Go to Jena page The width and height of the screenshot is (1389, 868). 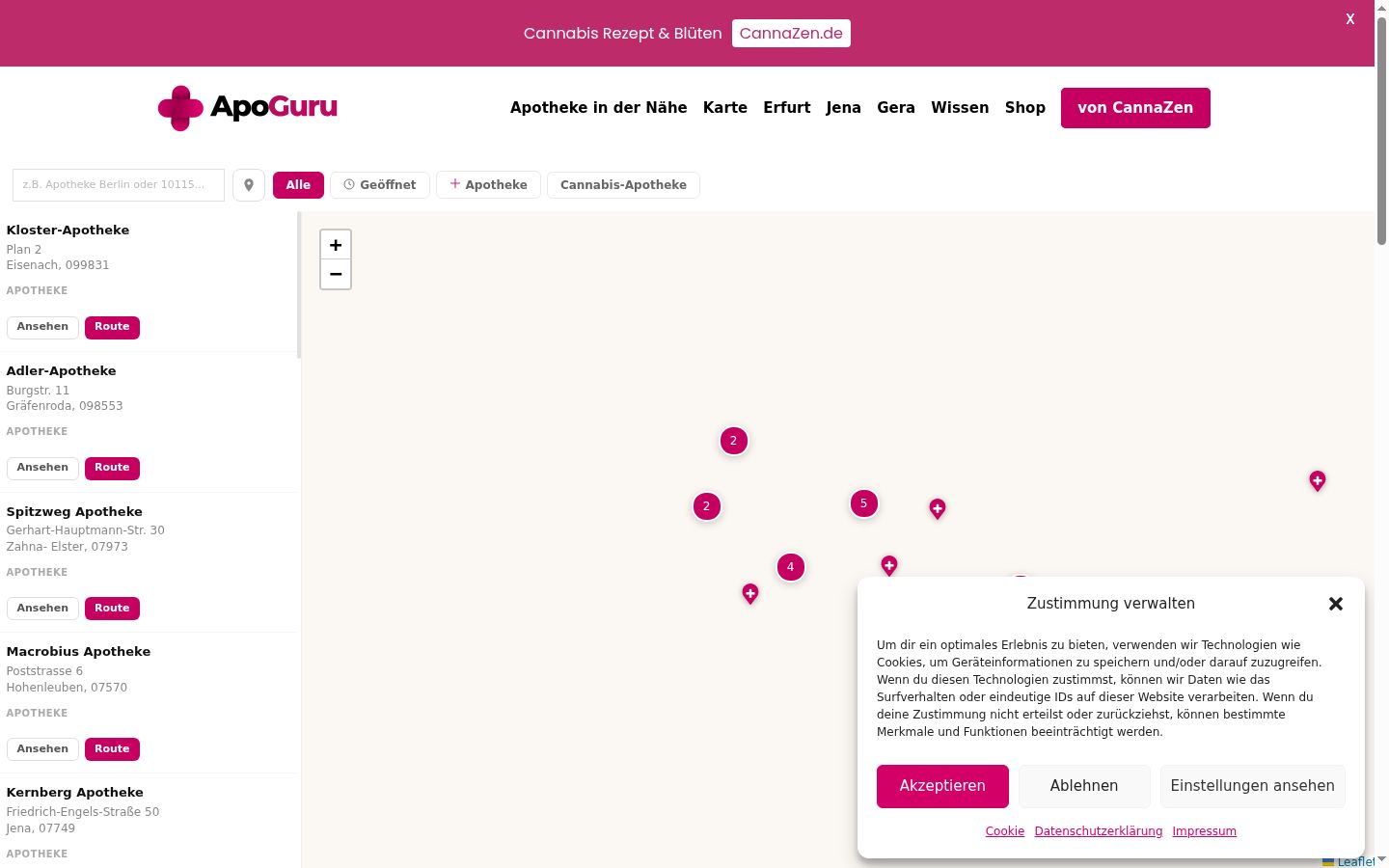point(844,108)
